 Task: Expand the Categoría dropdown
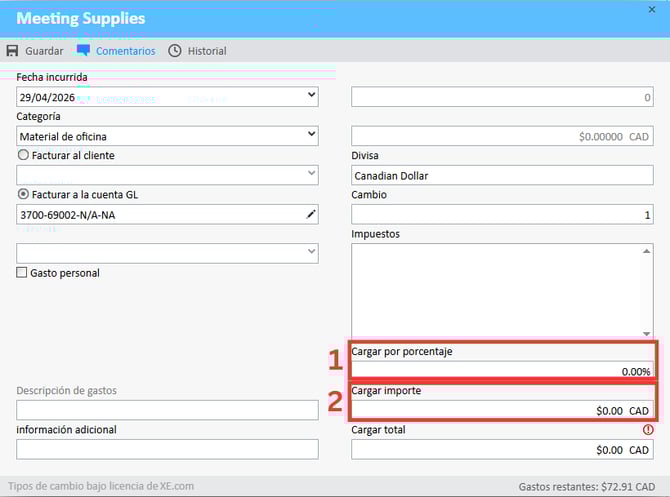[x=310, y=135]
